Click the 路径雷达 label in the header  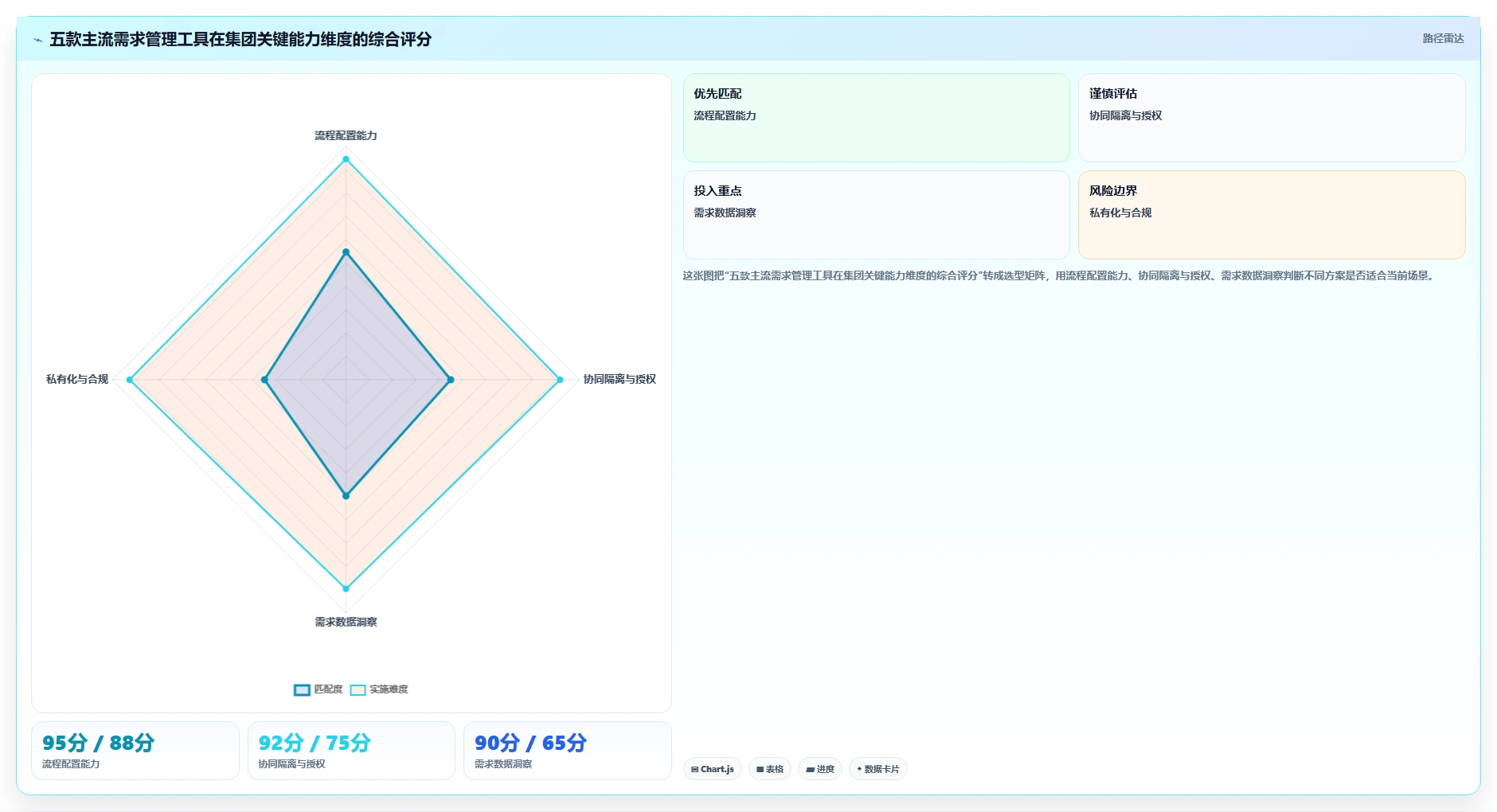(1443, 38)
